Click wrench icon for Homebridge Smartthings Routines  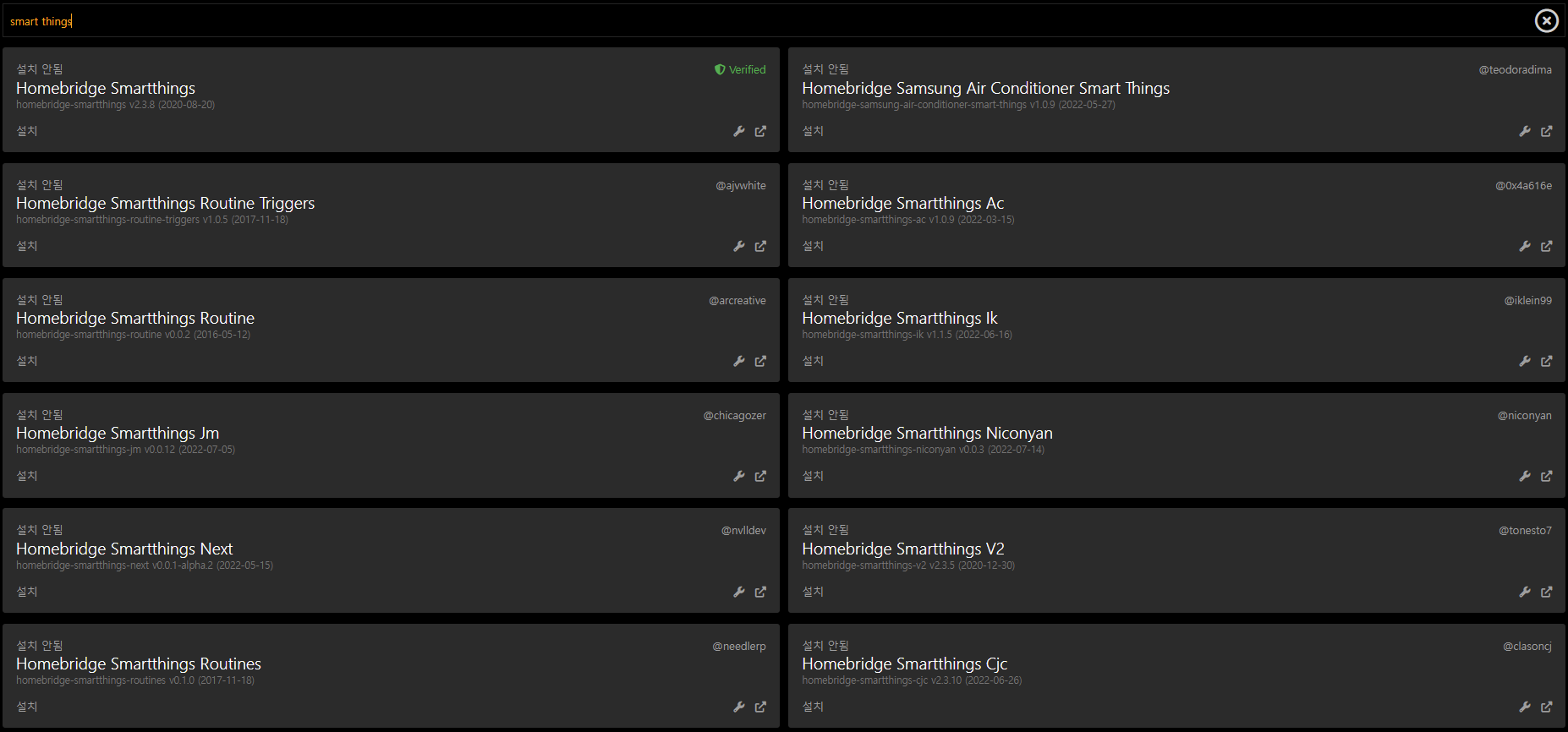739,707
